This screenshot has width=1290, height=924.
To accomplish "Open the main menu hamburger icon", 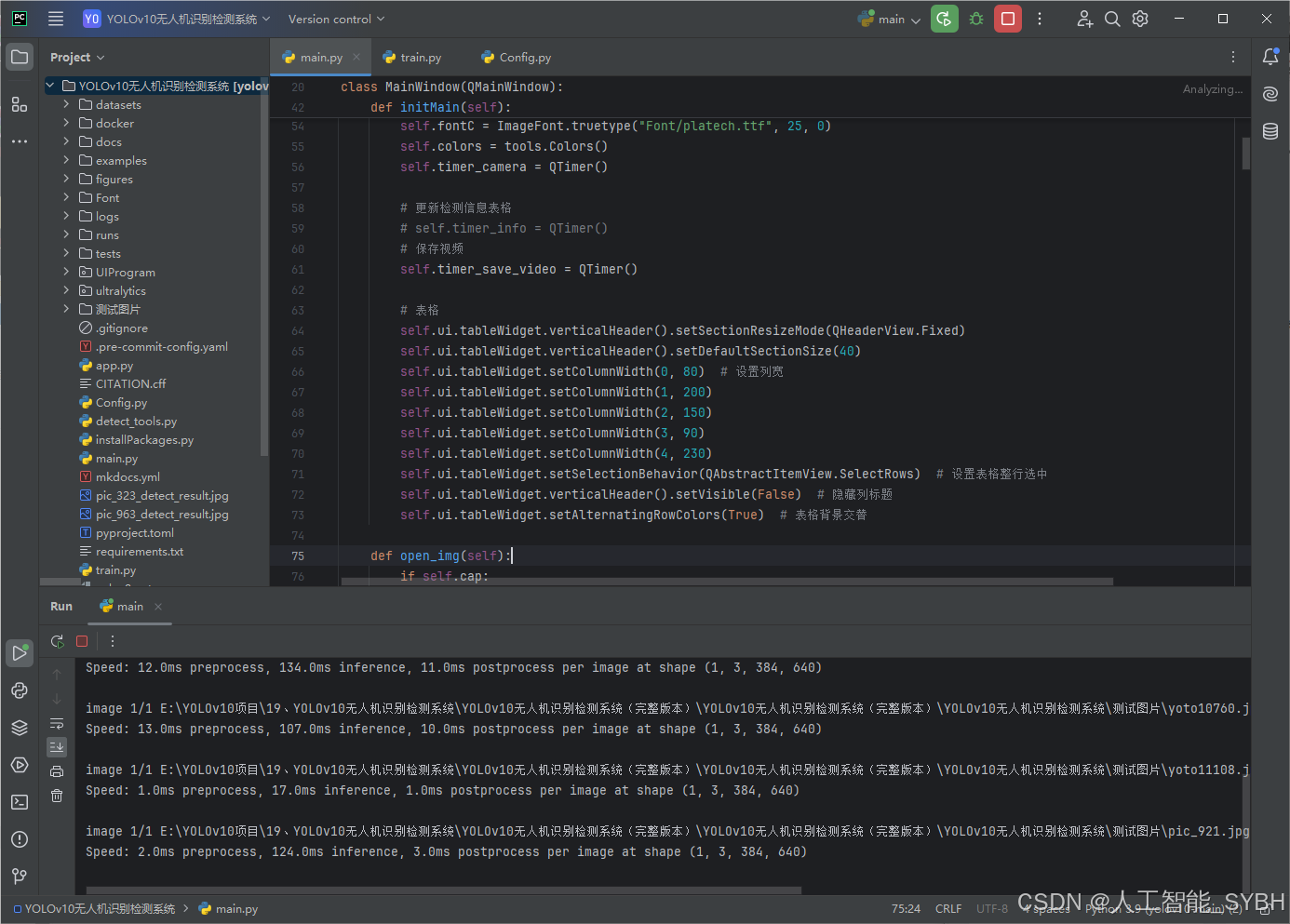I will click(56, 19).
